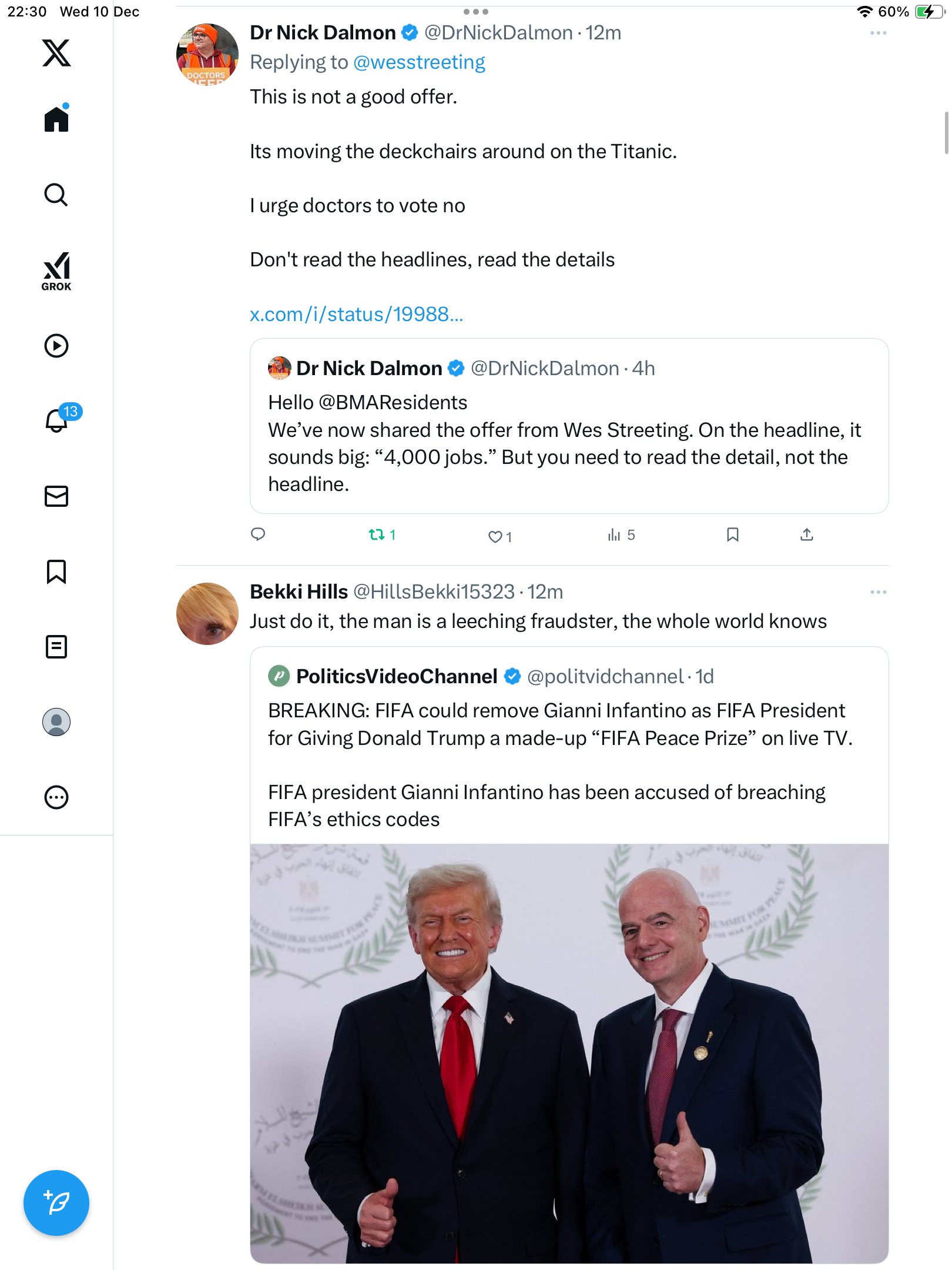View the Trump and Infantino photo

[x=569, y=1052]
